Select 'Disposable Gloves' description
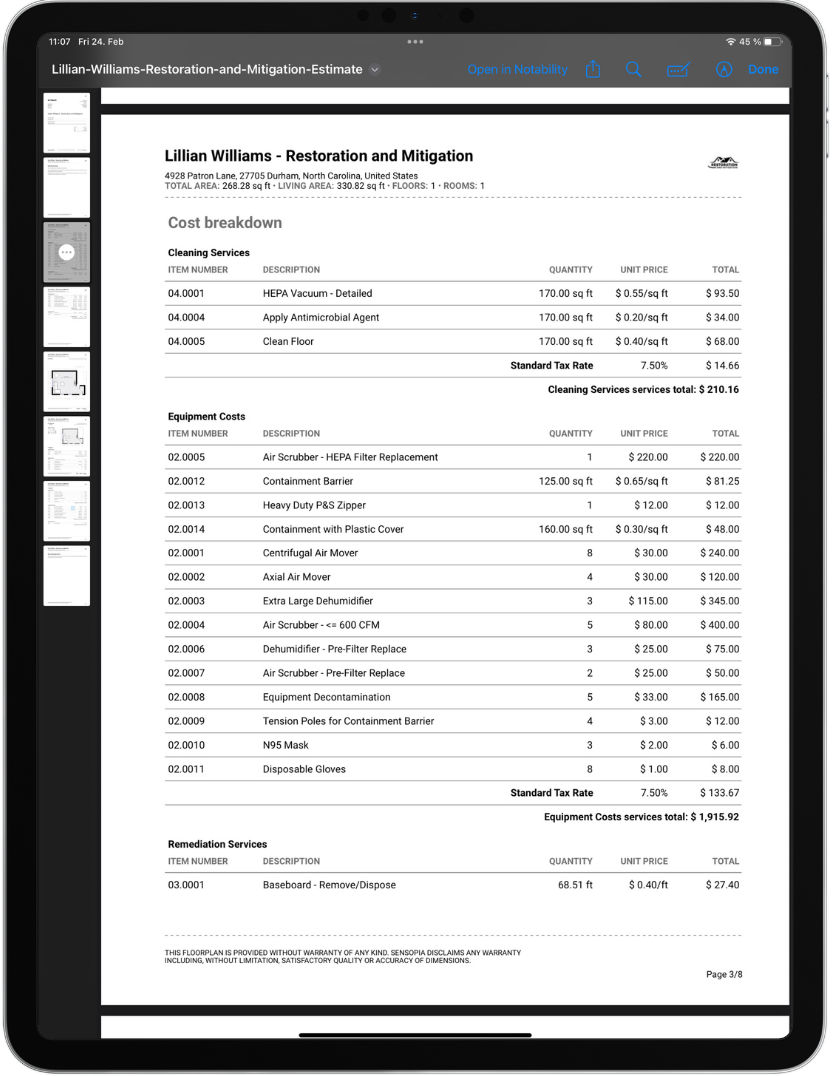Screen dimensions: 833x1076 [304, 769]
